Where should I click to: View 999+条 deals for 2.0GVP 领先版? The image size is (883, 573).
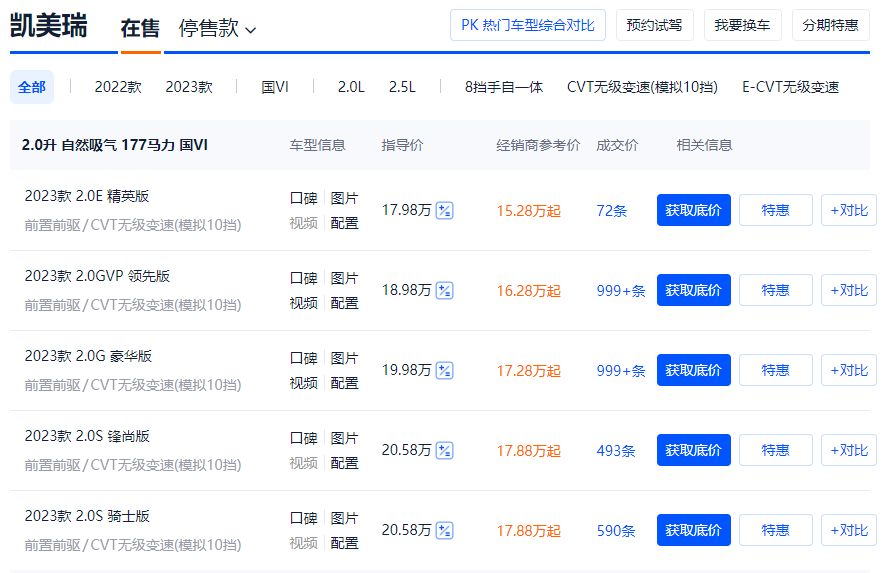(621, 290)
